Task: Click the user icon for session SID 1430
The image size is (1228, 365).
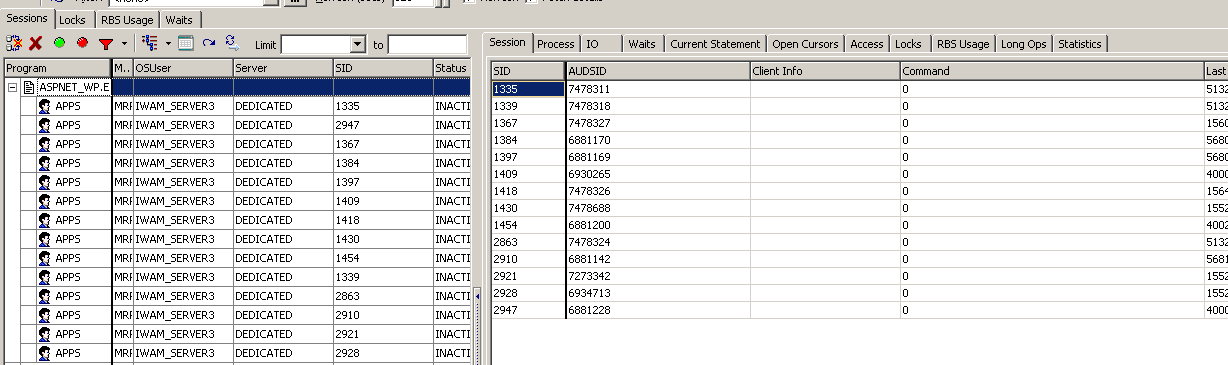Action: 44,239
